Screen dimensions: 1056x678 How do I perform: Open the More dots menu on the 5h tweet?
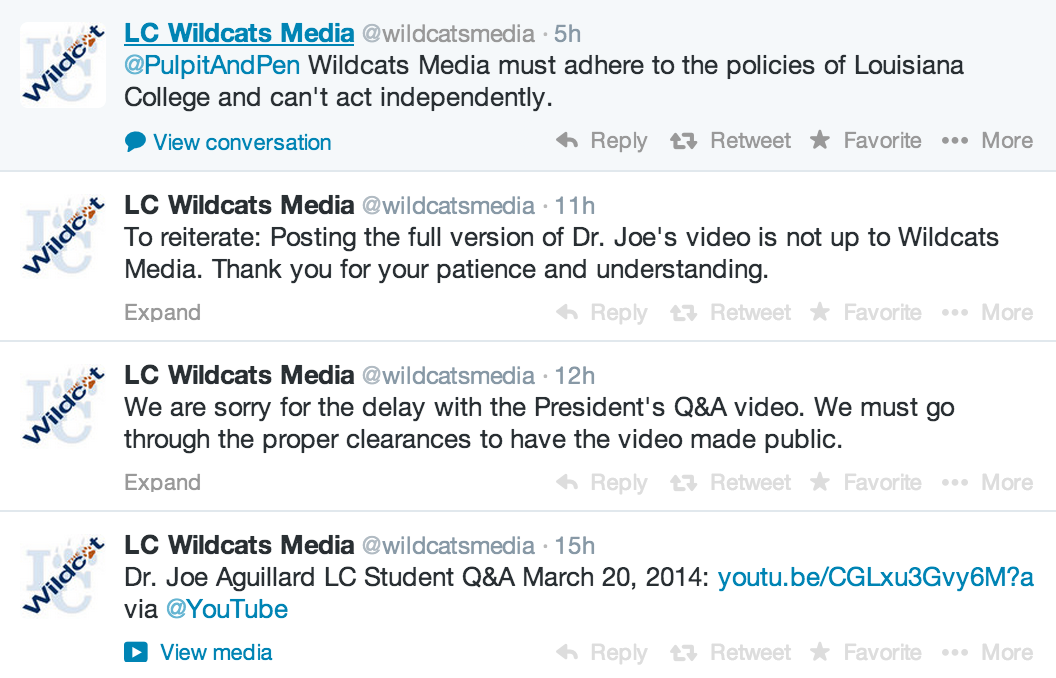click(955, 141)
